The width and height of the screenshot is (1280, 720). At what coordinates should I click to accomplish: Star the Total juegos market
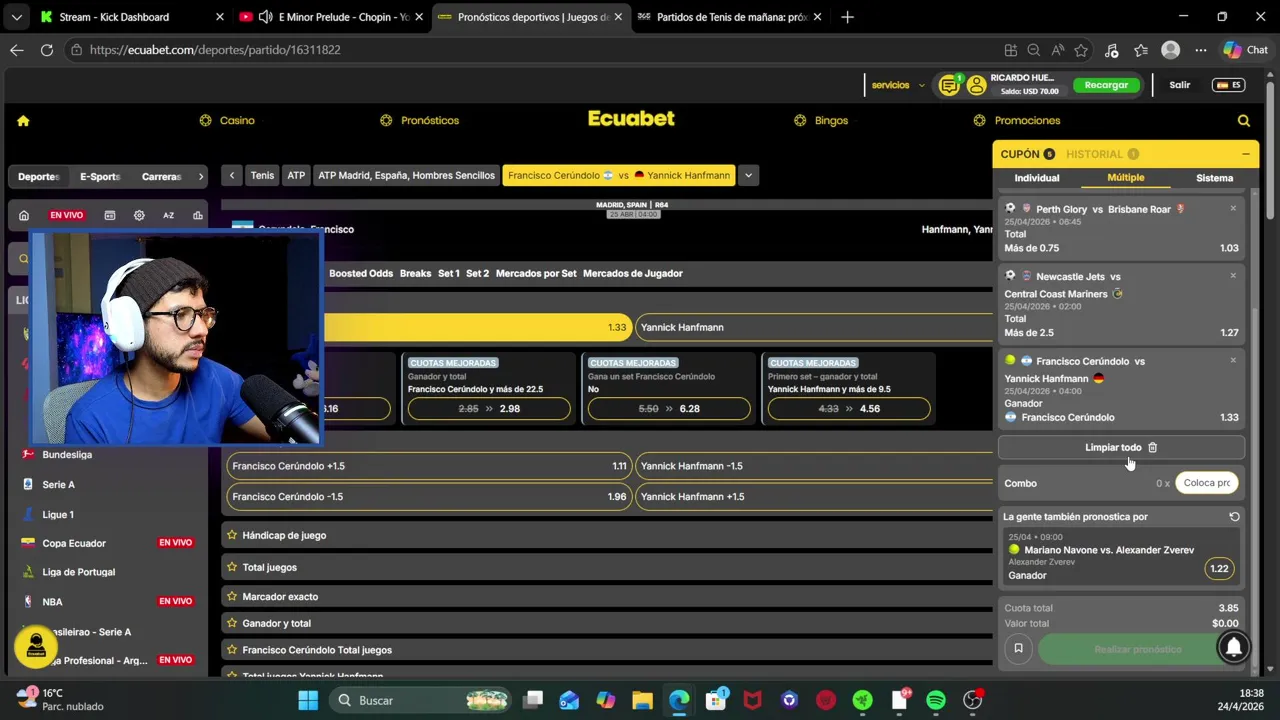coord(232,567)
